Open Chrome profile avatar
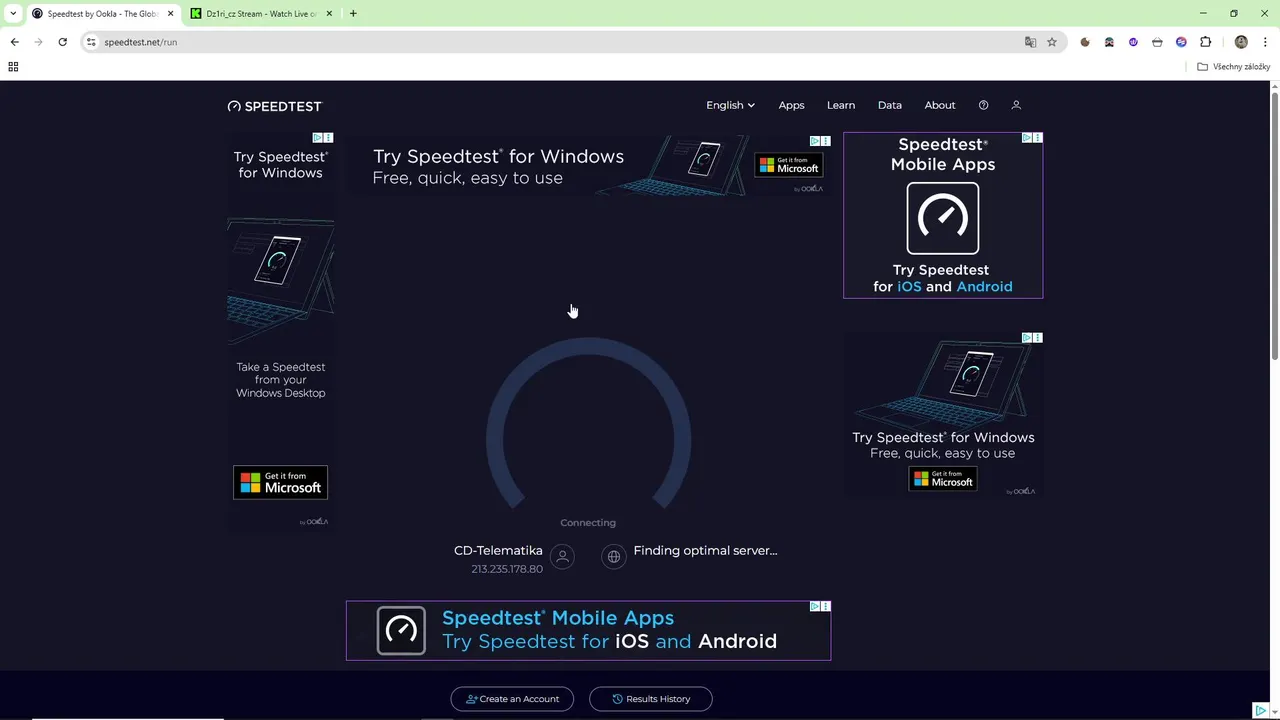 [x=1241, y=42]
